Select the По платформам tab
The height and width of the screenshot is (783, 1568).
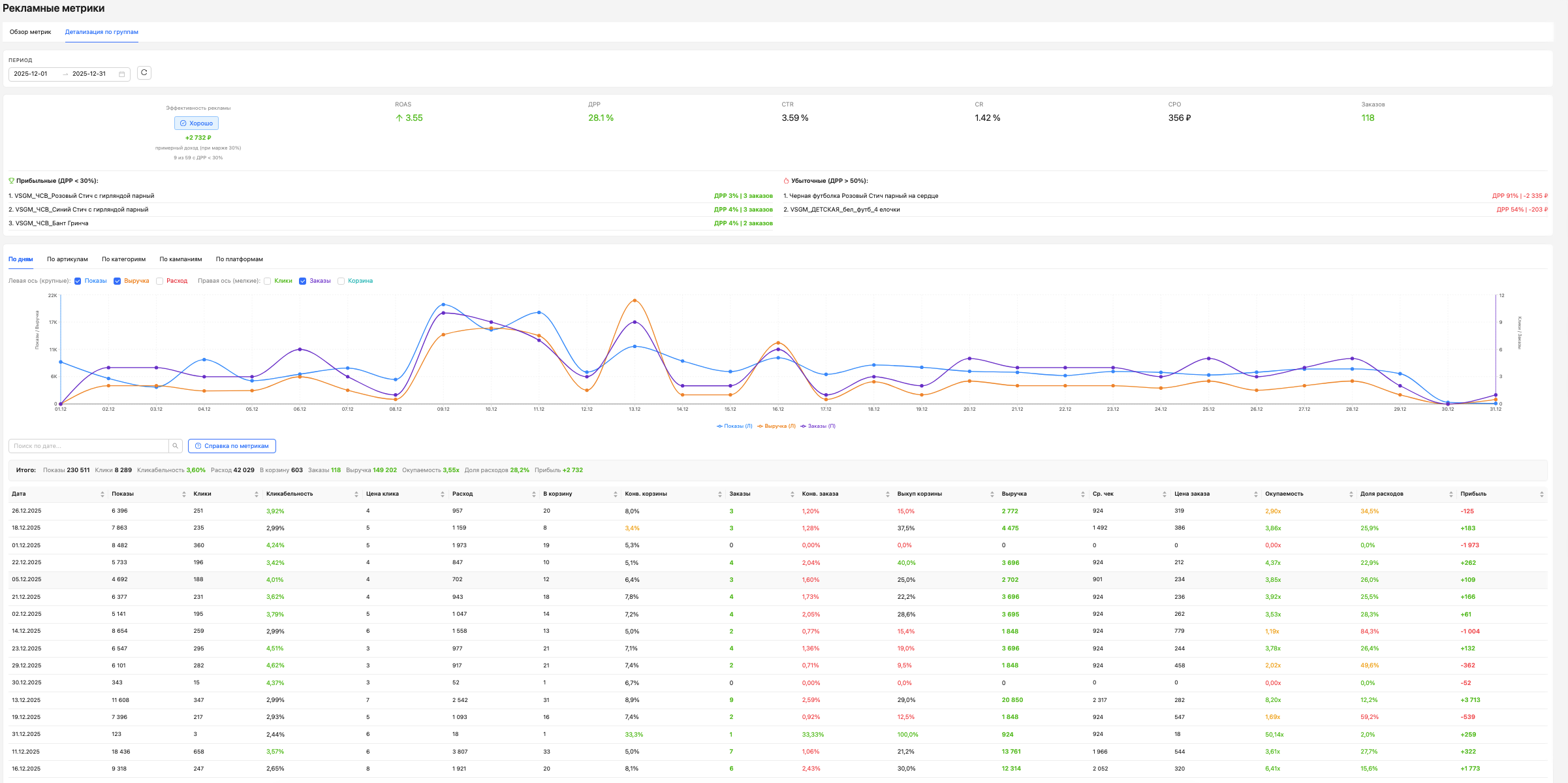240,259
